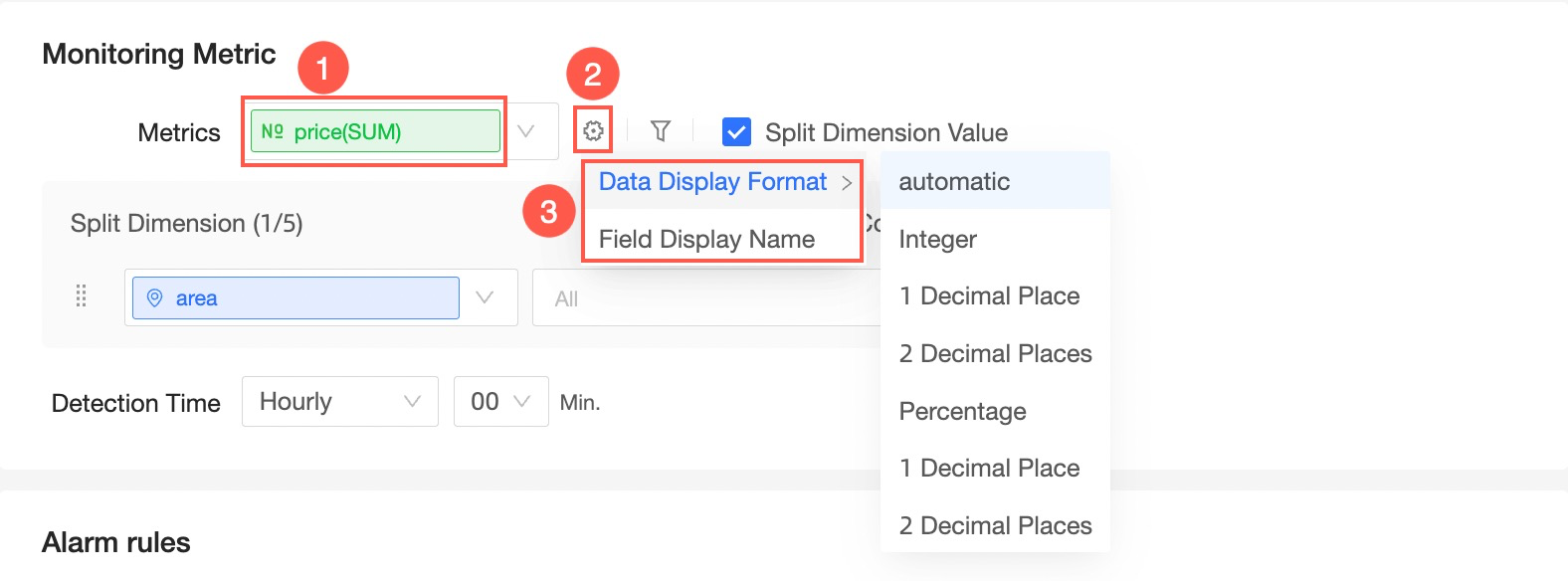1568x581 pixels.
Task: Open the metric filter funnel icon
Action: [660, 130]
